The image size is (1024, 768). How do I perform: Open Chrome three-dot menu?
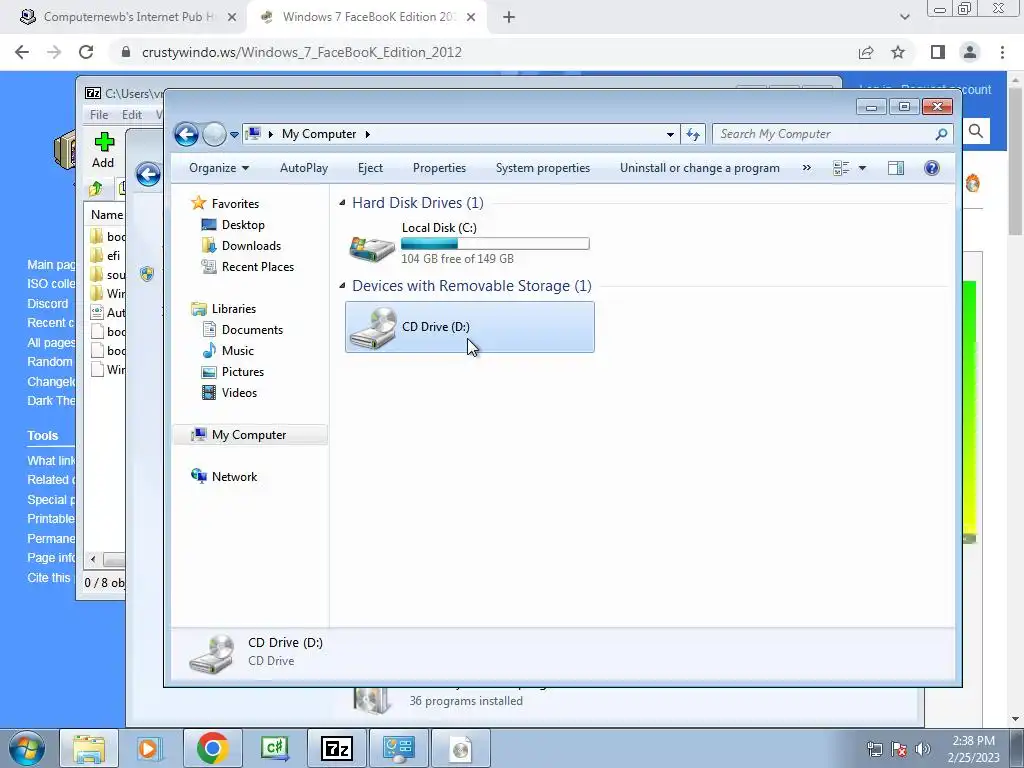(x=1002, y=52)
